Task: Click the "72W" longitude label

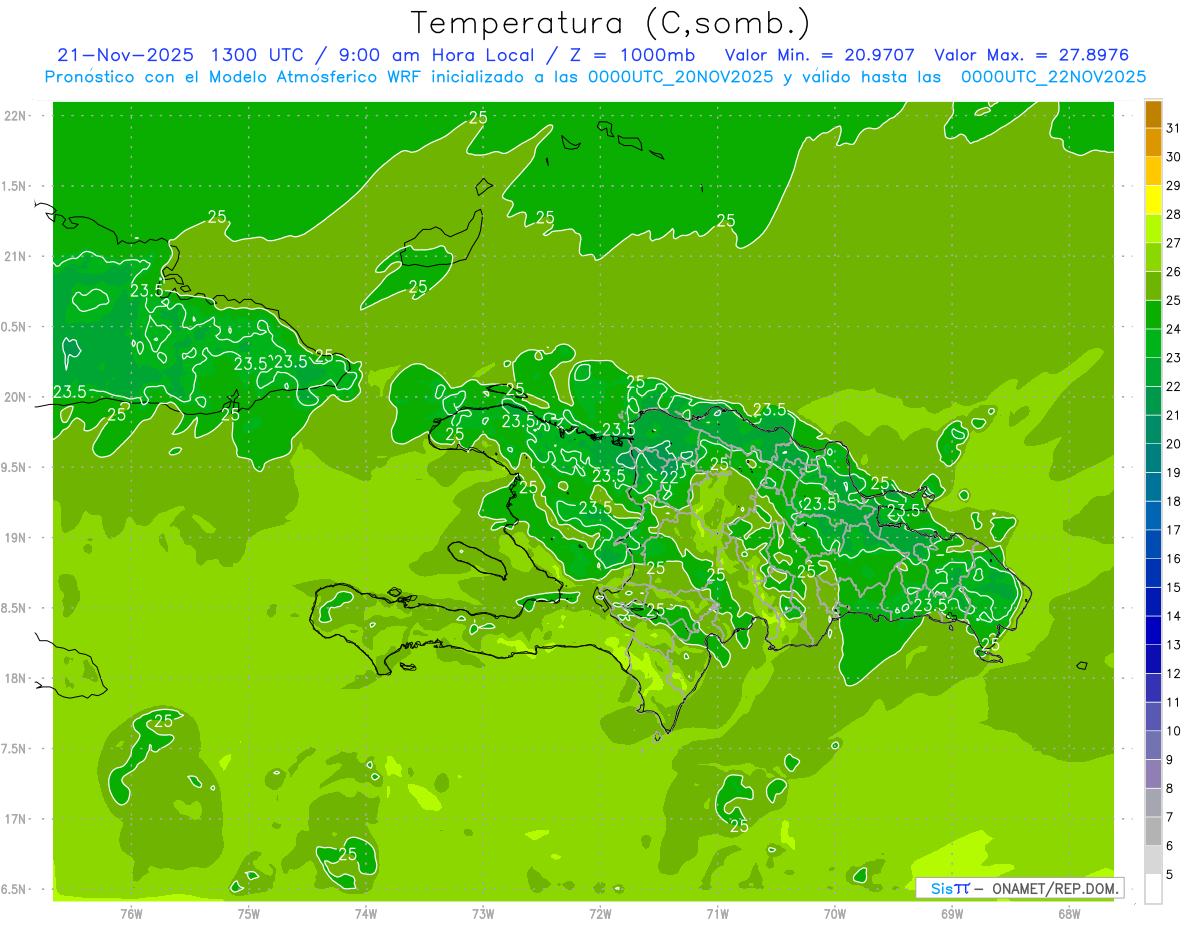Action: click(600, 913)
